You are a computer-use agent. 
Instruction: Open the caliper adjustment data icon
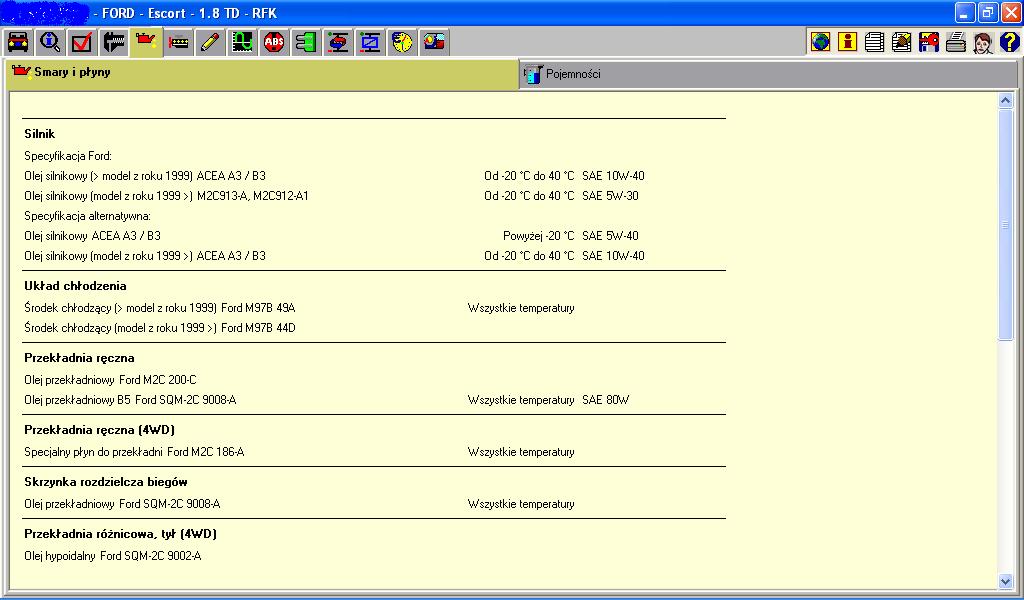point(114,42)
